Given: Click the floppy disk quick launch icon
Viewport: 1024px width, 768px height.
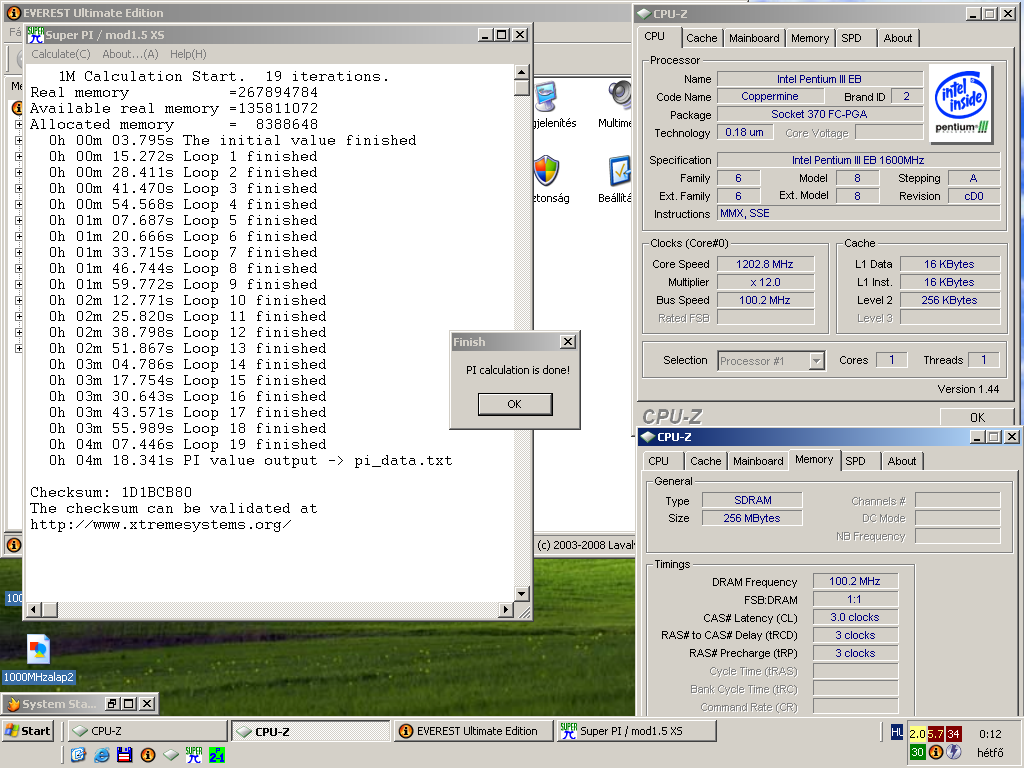Looking at the screenshot, I should point(124,755).
